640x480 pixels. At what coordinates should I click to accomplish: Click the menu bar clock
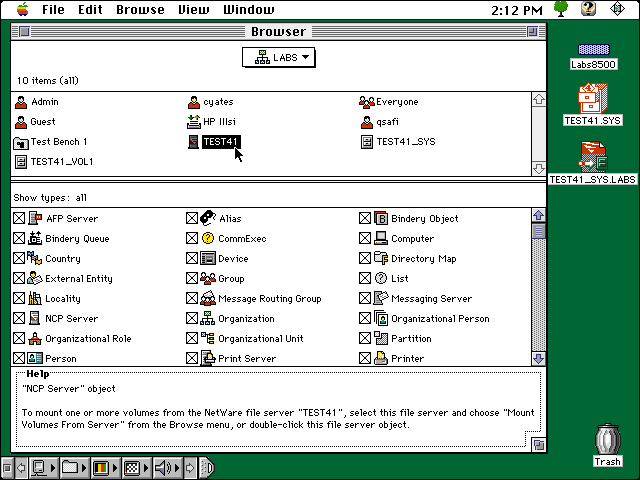(x=517, y=10)
